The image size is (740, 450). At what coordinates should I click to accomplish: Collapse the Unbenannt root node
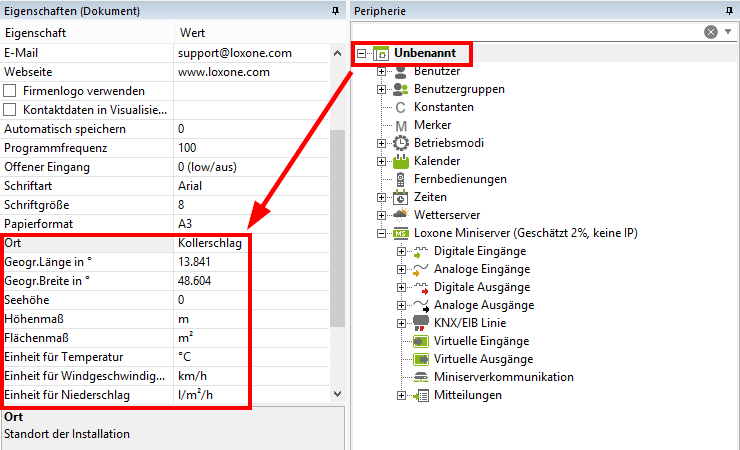[361, 53]
